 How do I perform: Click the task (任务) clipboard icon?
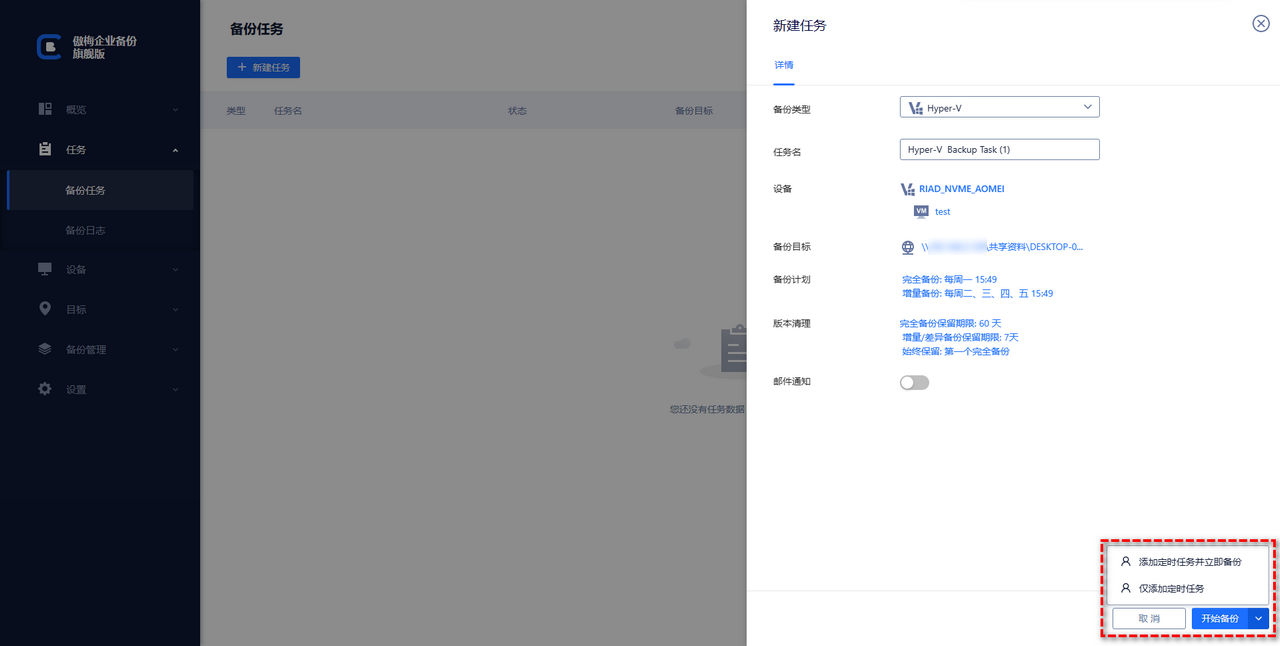tap(45, 149)
